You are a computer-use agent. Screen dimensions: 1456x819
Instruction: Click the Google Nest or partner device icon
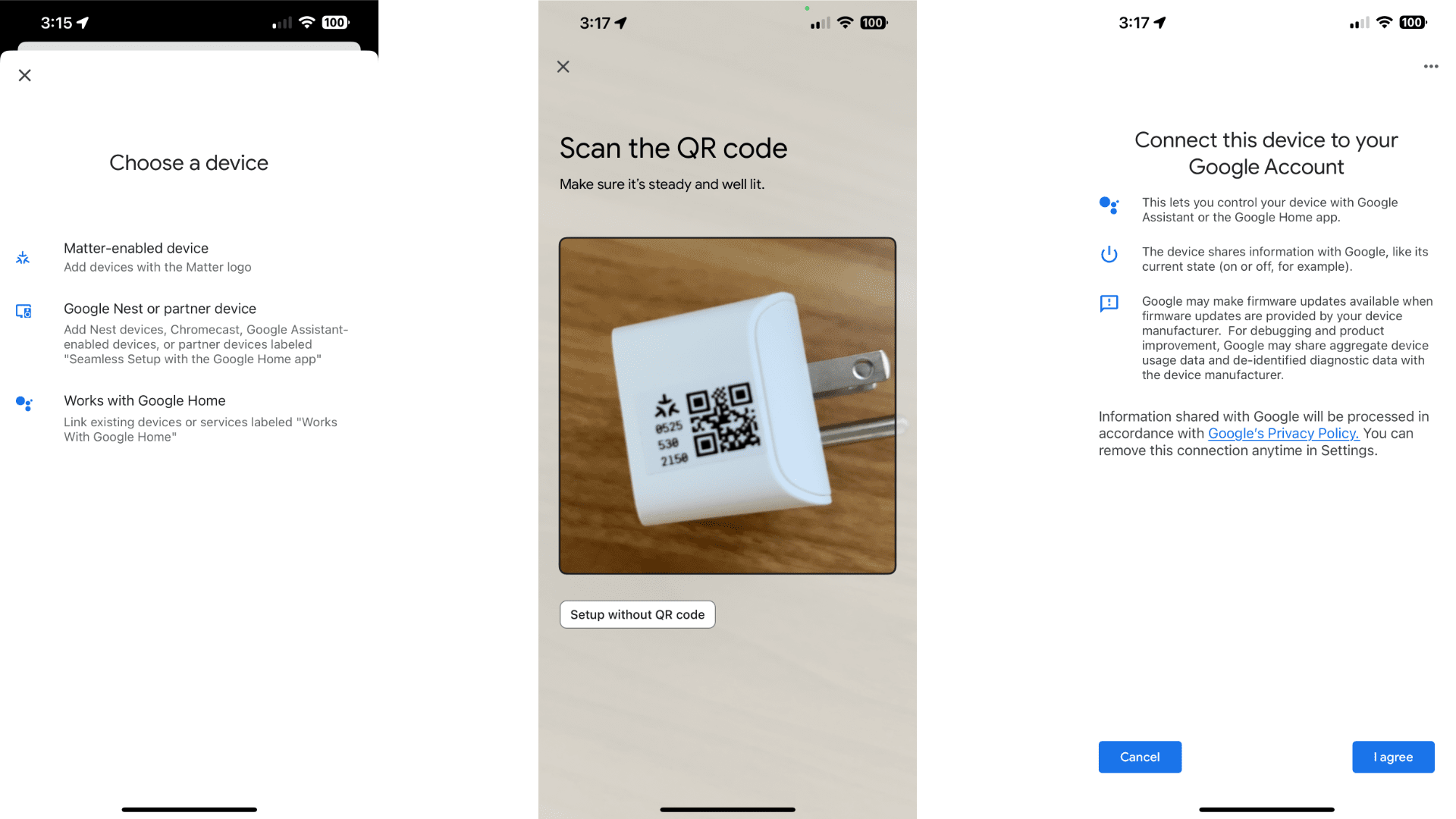(24, 310)
